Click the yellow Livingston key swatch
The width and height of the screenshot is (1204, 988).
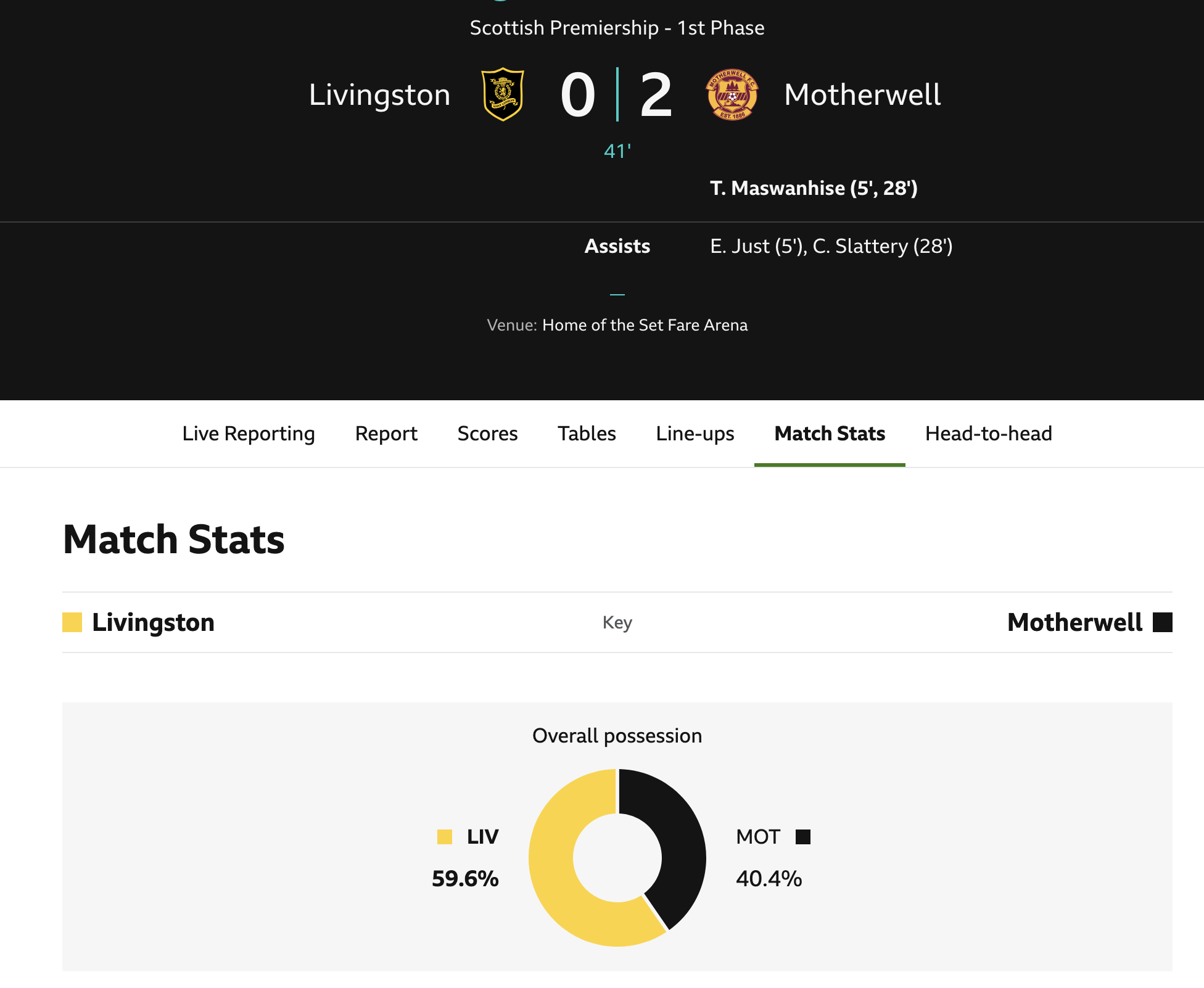(72, 622)
